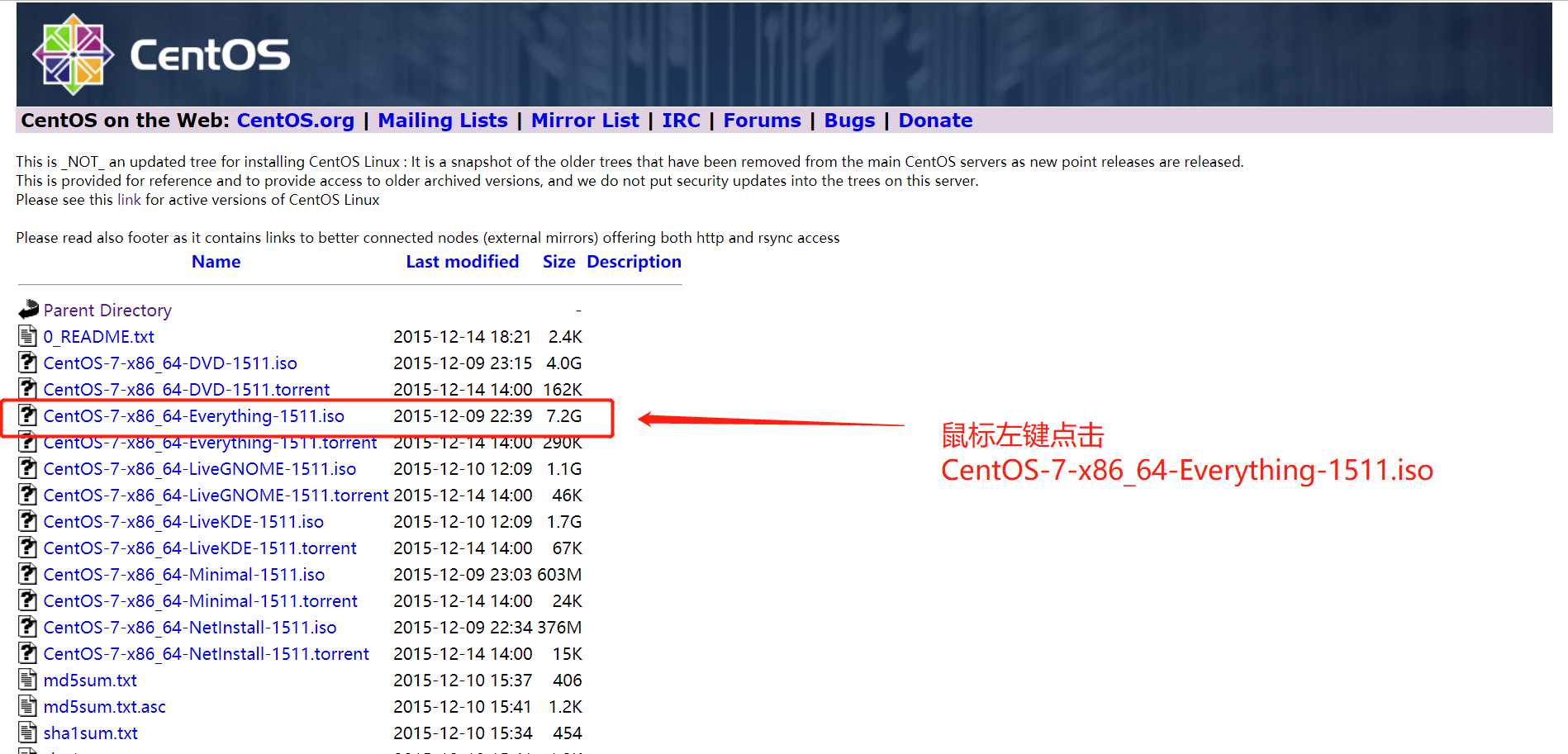Viewport: 1568px width, 754px height.
Task: Click the text icon beside md5sum.txt
Action: (28, 680)
